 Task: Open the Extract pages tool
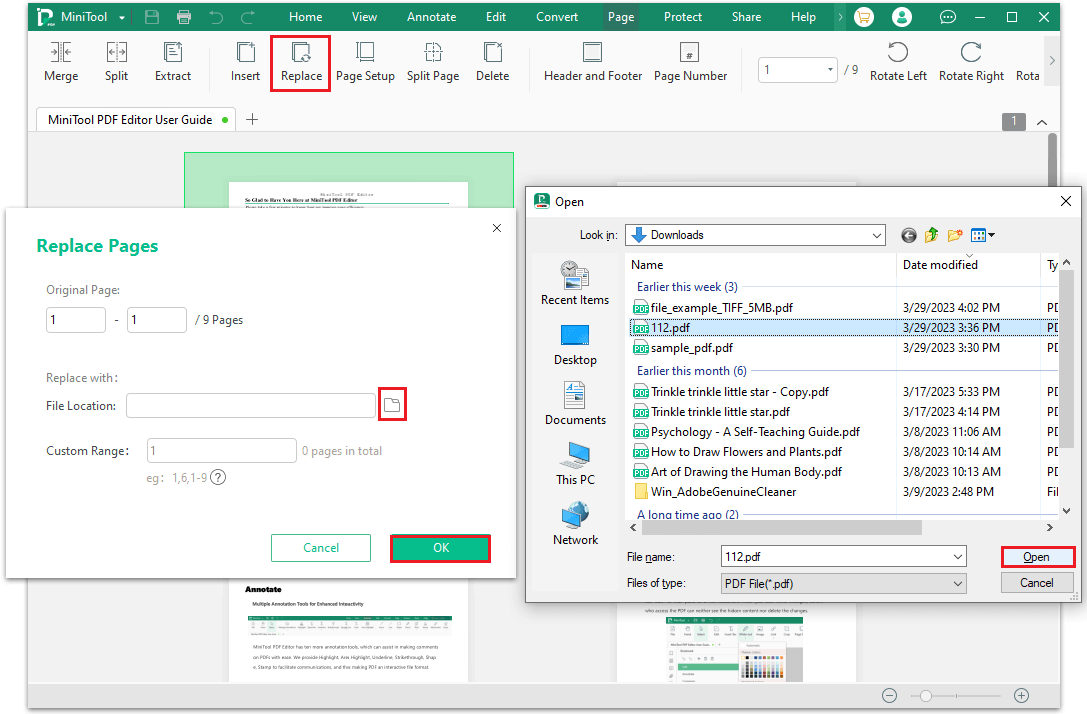pos(173,62)
